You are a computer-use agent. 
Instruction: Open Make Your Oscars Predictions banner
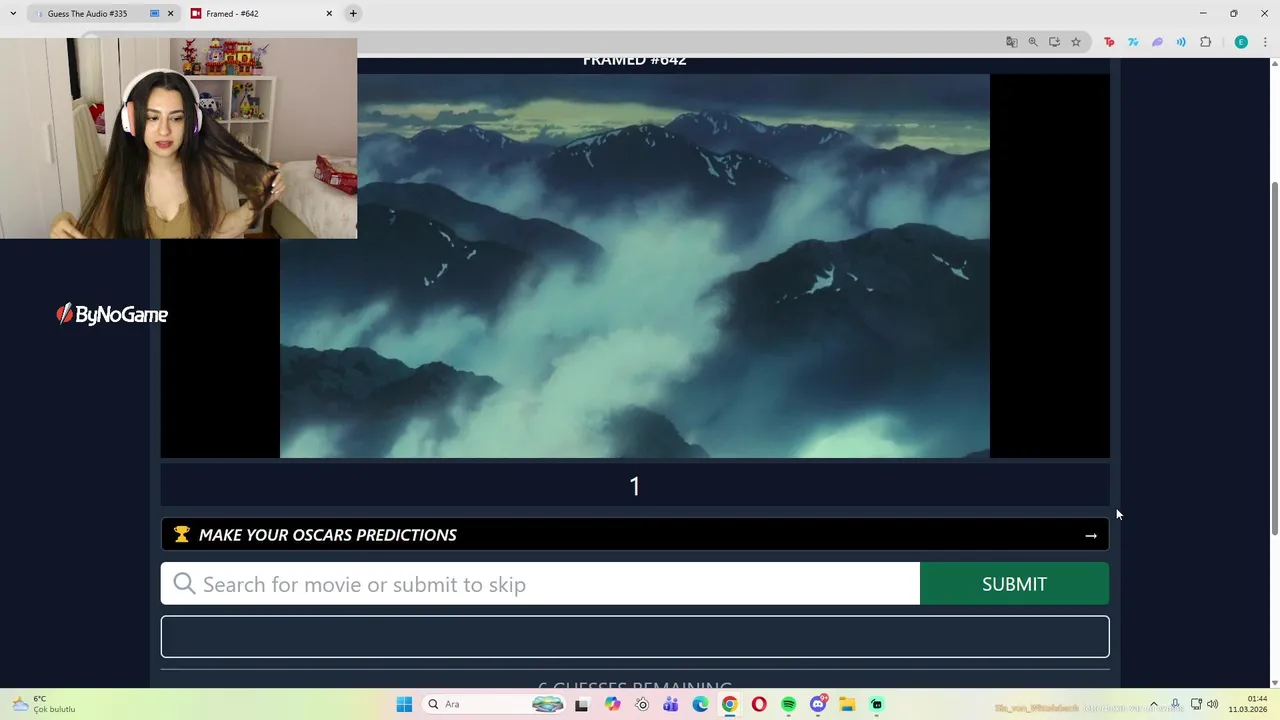[635, 535]
